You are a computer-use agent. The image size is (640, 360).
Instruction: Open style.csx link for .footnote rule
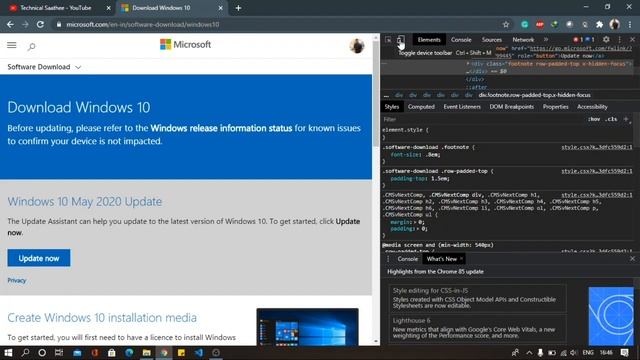click(x=596, y=147)
